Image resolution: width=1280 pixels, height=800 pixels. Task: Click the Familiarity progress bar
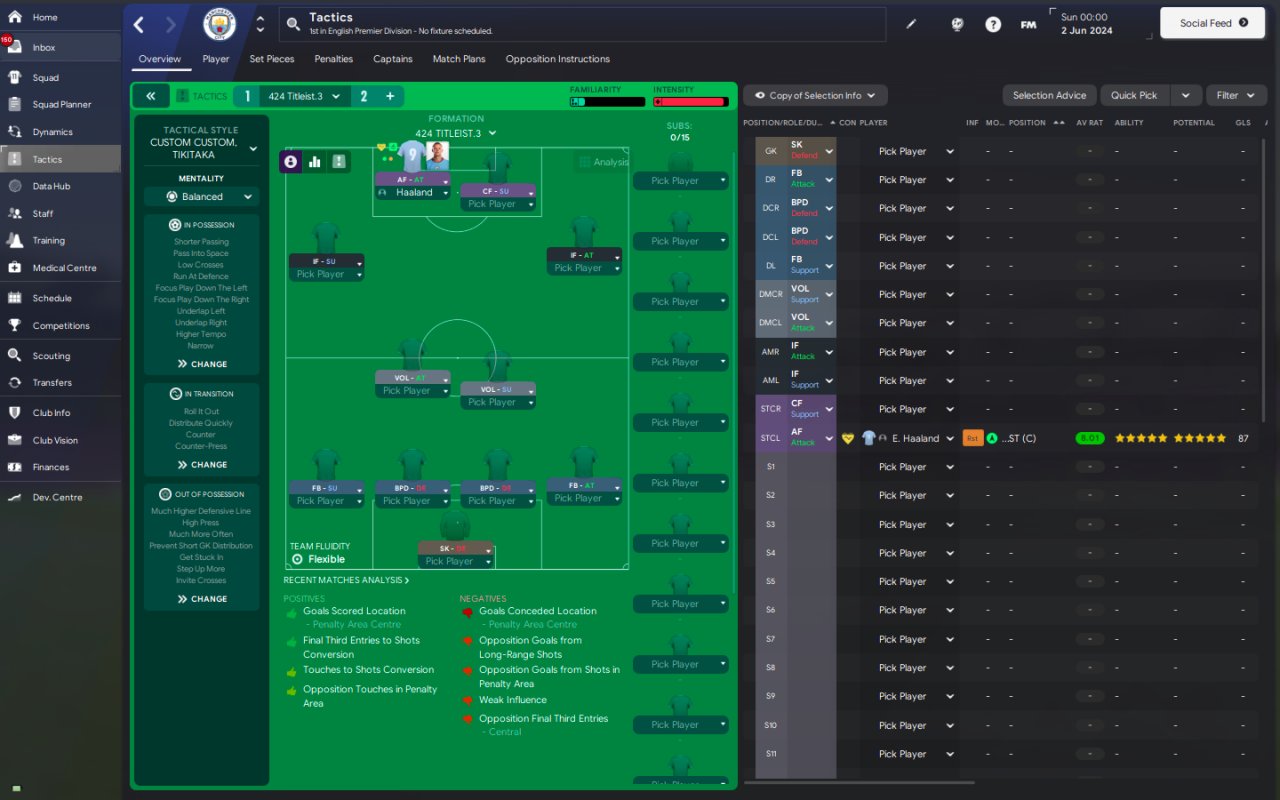[607, 102]
